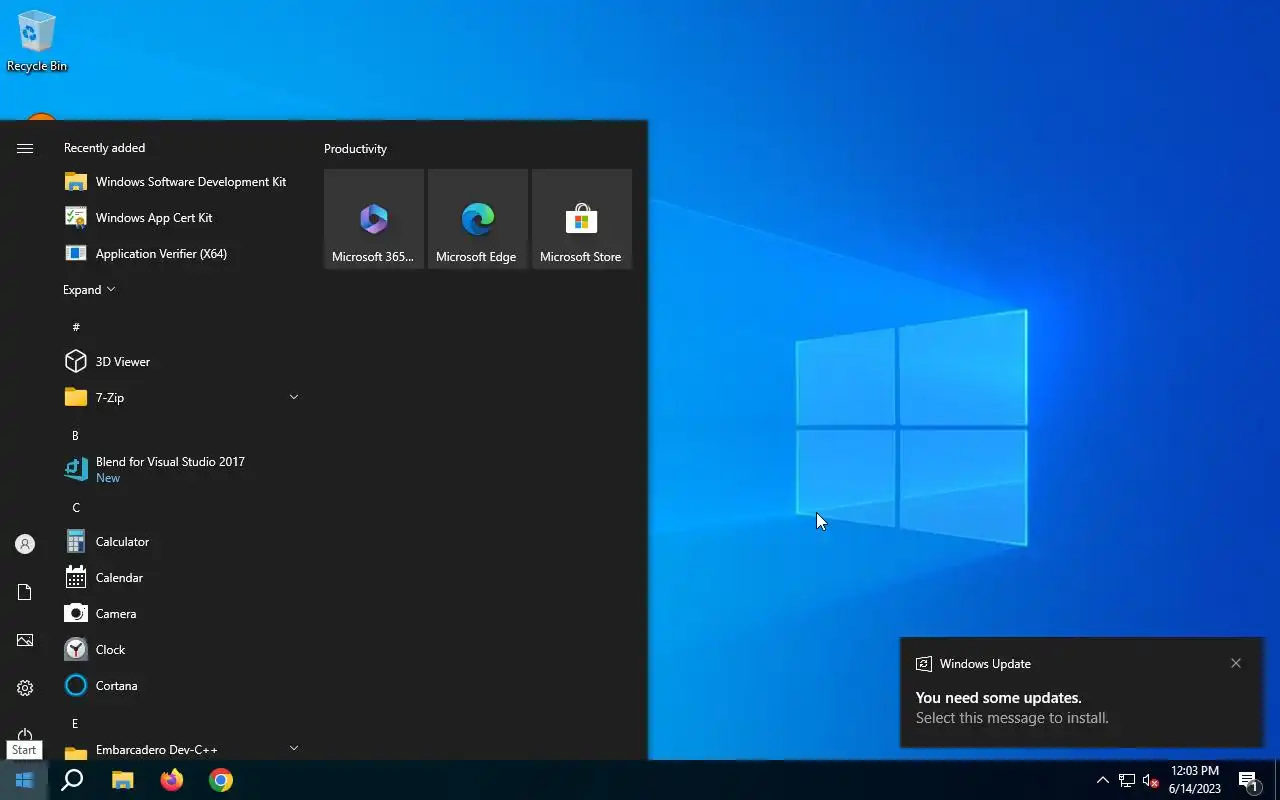Click the Recently added heading
Image resolution: width=1280 pixels, height=800 pixels.
(104, 148)
